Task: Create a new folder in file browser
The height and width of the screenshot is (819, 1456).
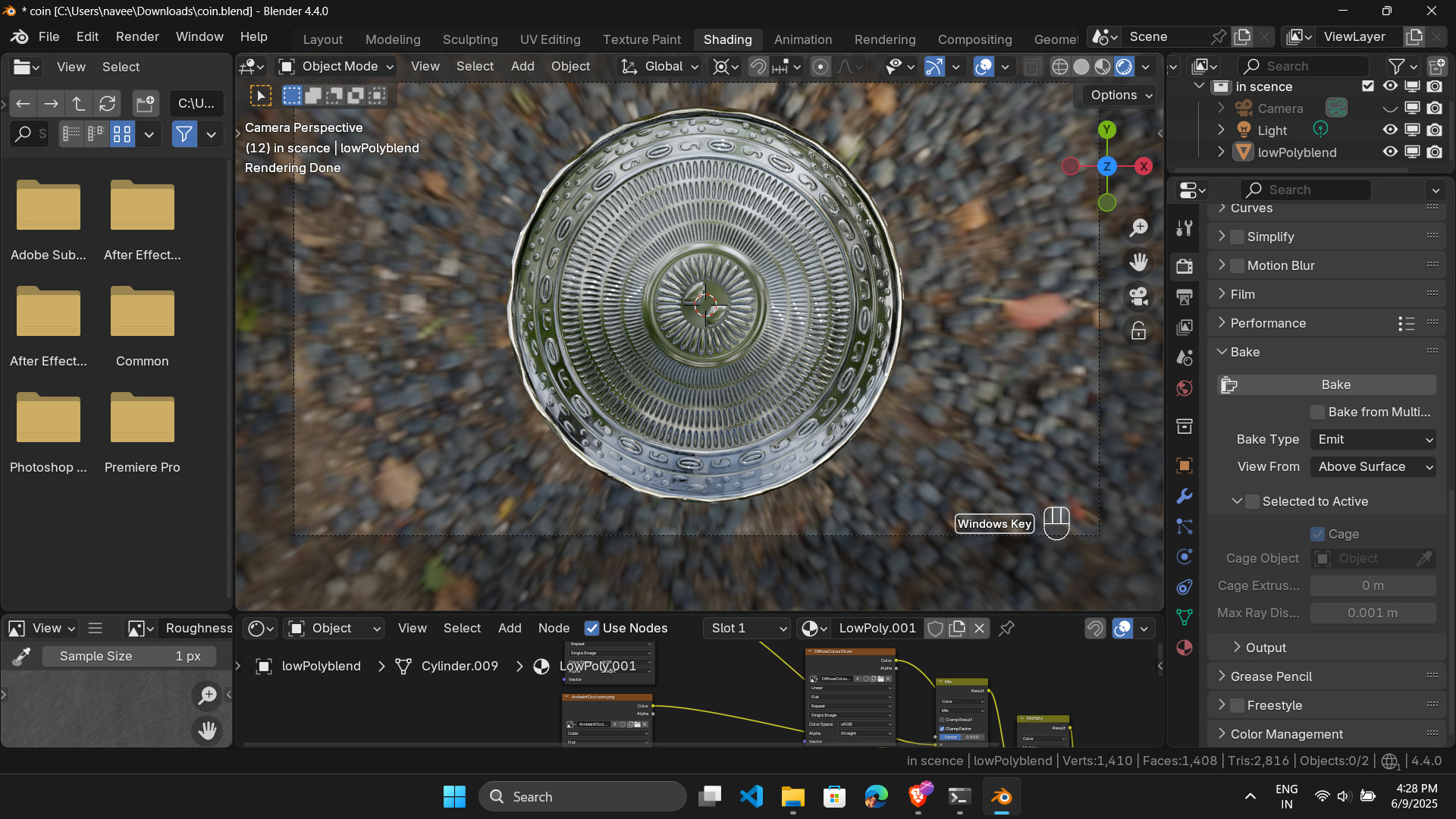Action: coord(145,104)
